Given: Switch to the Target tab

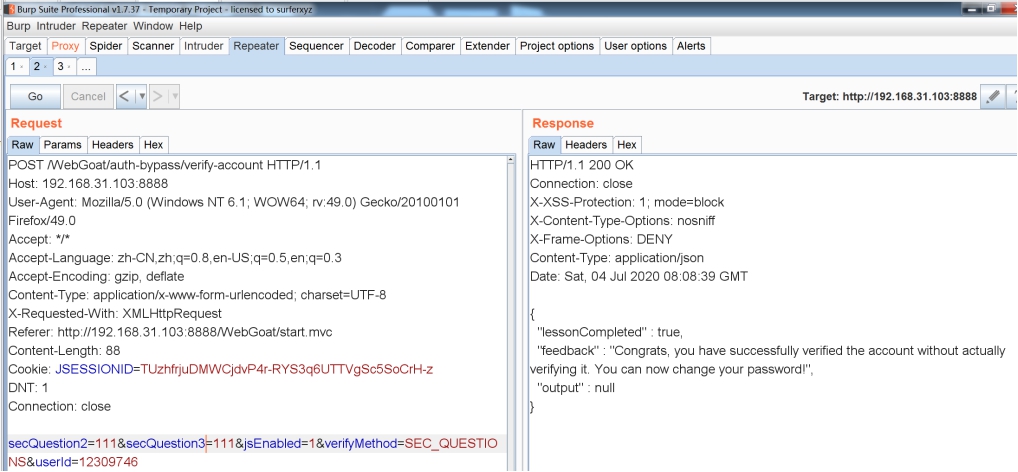Looking at the screenshot, I should (25, 46).
